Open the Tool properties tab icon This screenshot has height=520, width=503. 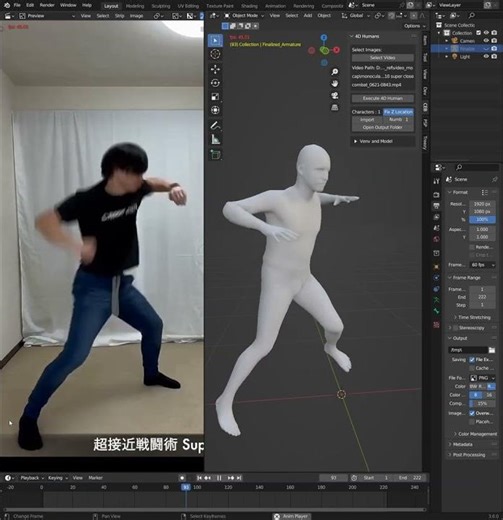(x=436, y=181)
